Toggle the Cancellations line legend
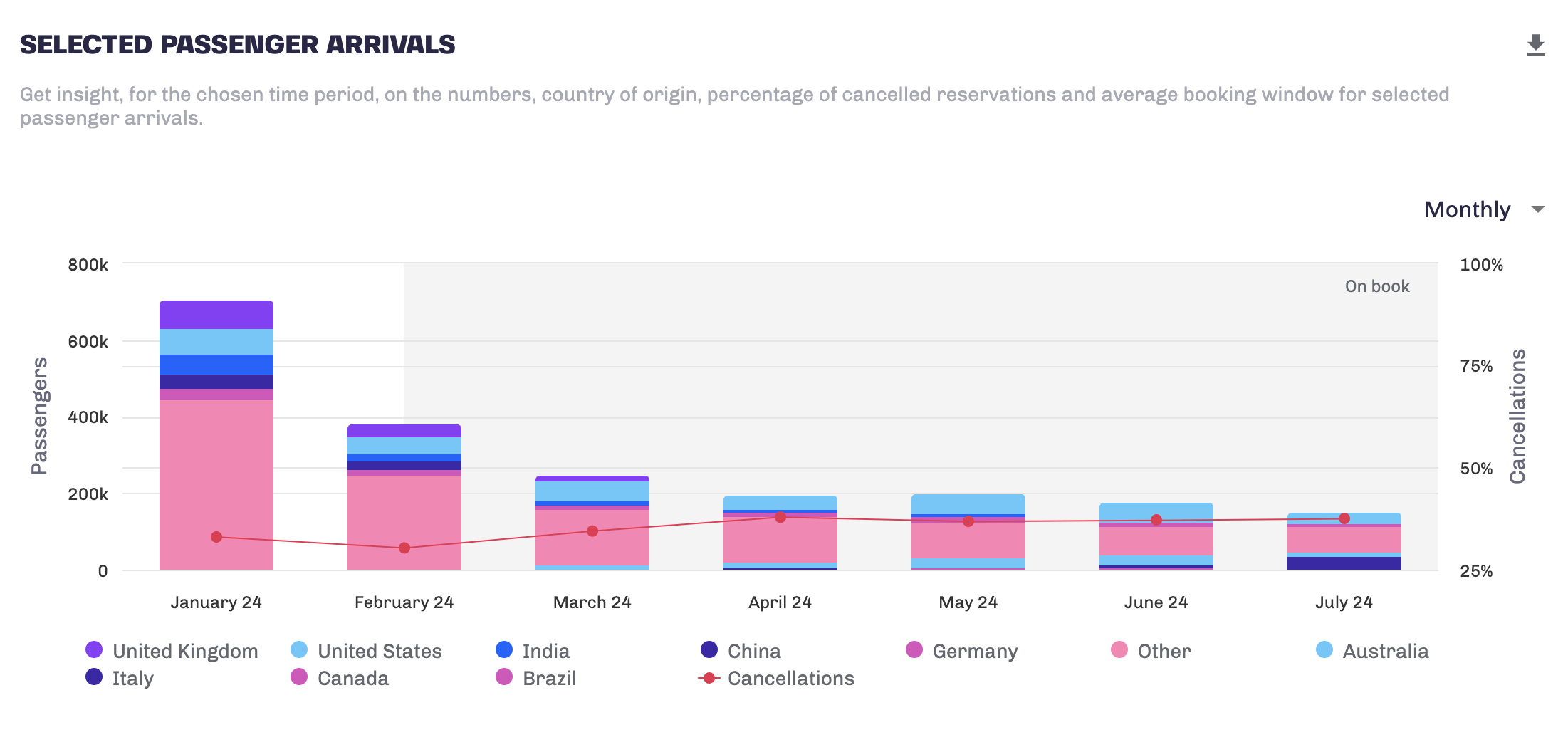 [776, 678]
